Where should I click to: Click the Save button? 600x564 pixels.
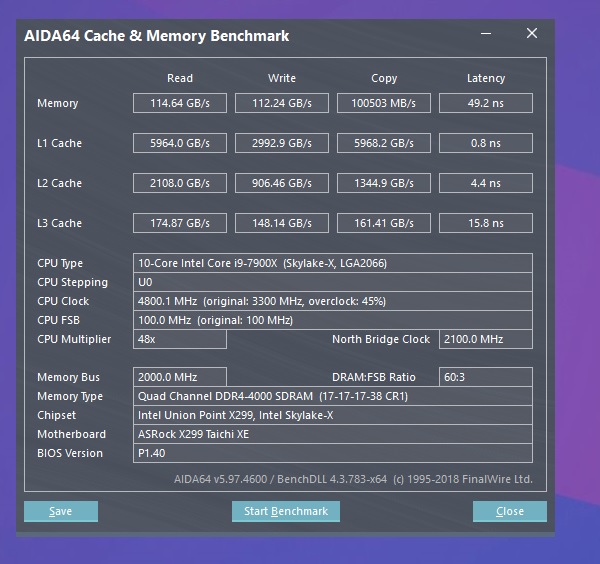click(x=61, y=511)
